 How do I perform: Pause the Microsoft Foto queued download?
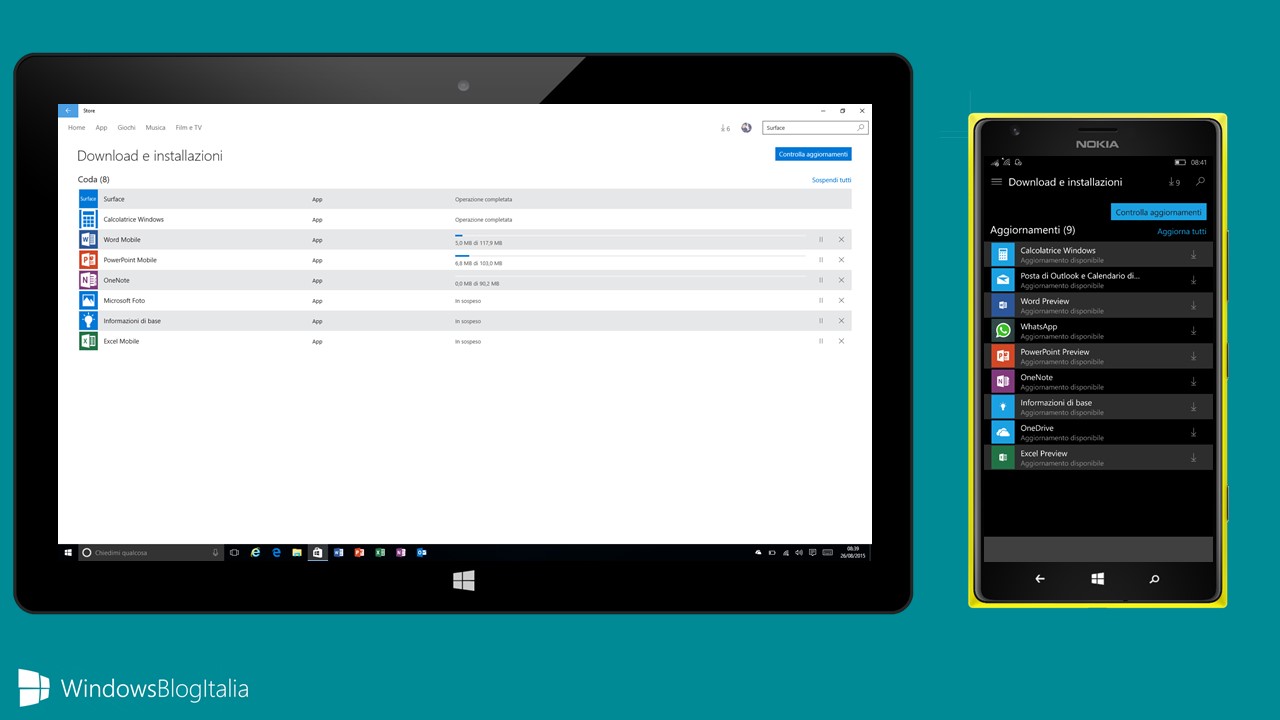(821, 301)
